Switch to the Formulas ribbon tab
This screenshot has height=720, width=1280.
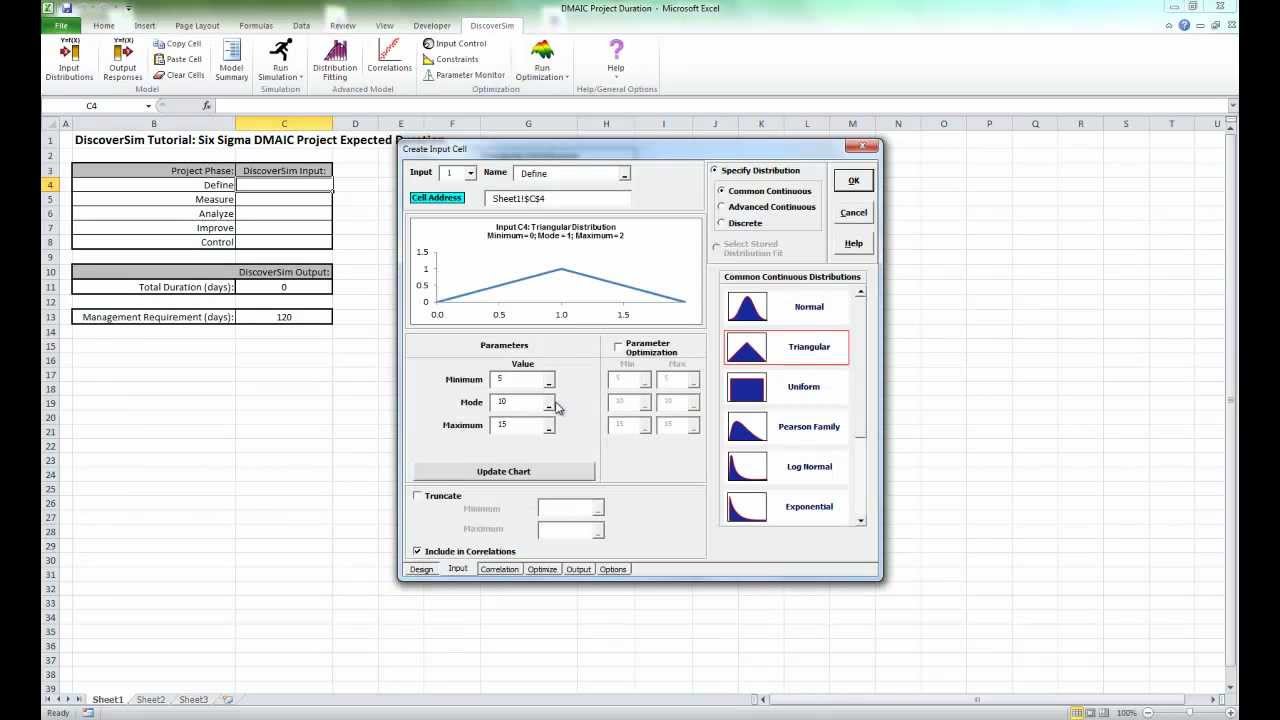[256, 26]
